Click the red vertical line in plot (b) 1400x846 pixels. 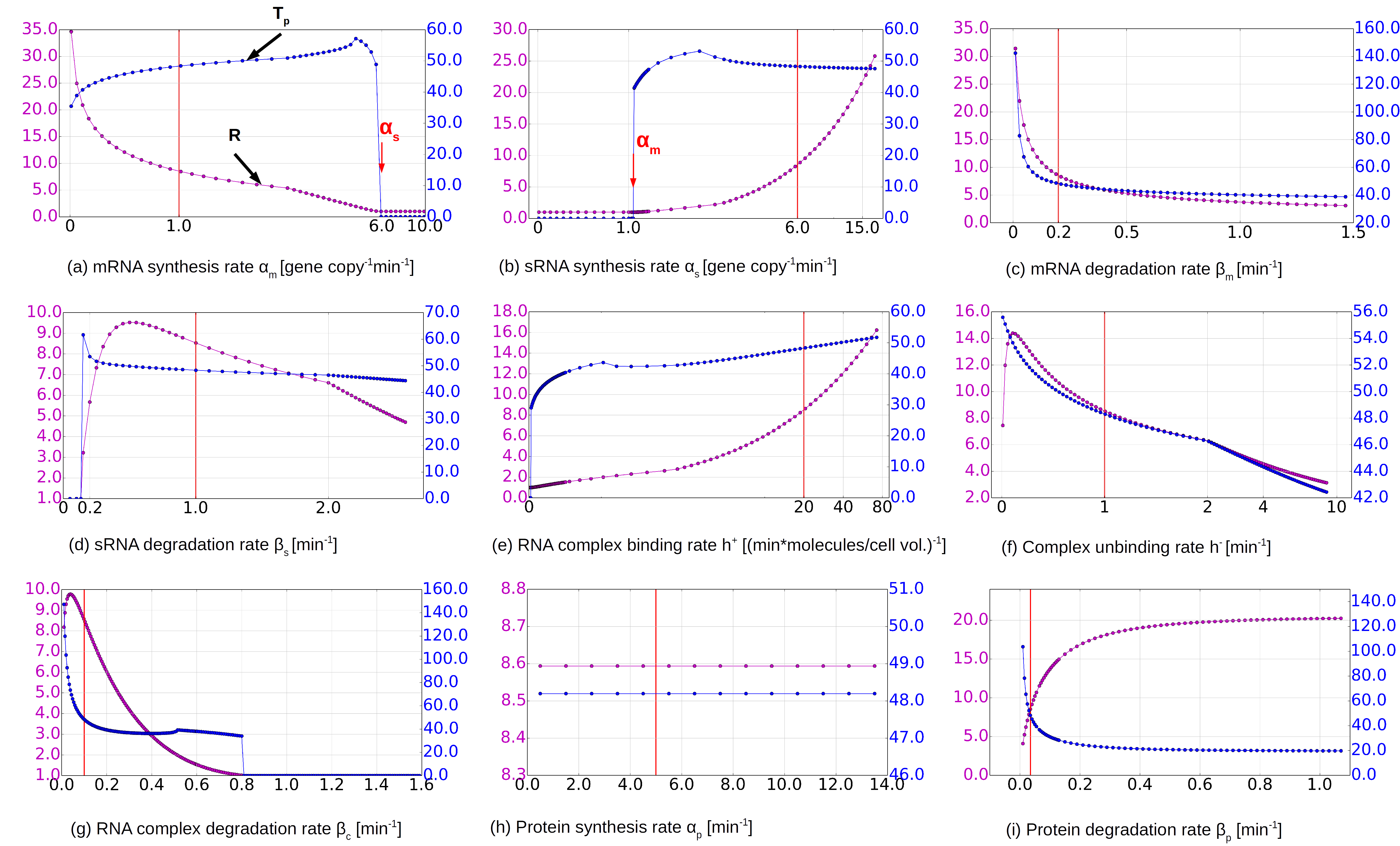797,124
